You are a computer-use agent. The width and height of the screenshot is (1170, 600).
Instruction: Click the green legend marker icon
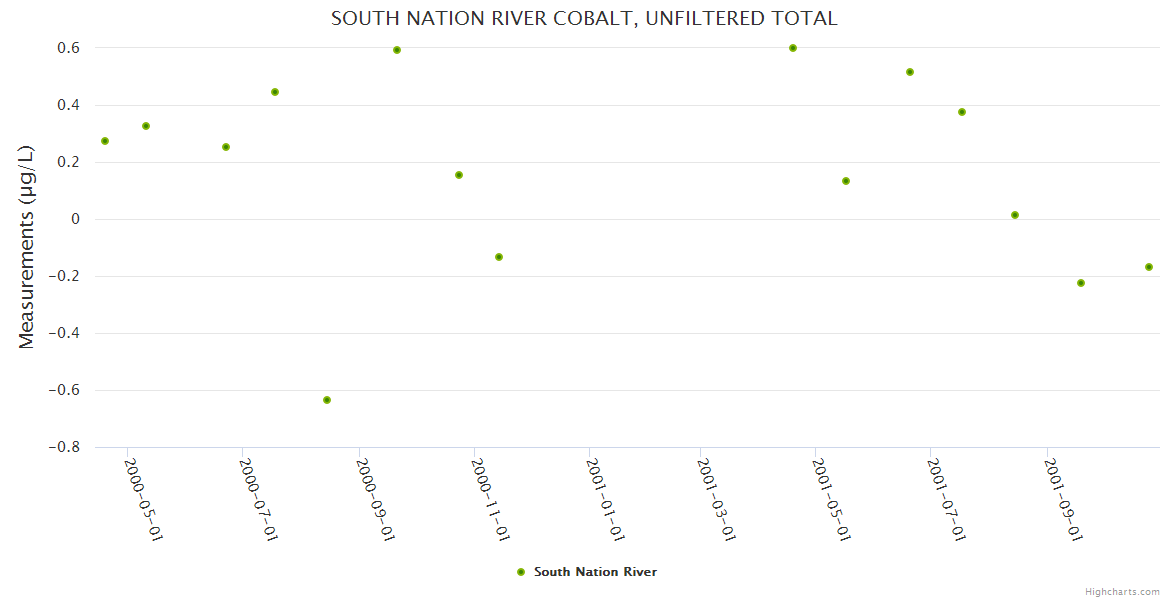[x=520, y=572]
